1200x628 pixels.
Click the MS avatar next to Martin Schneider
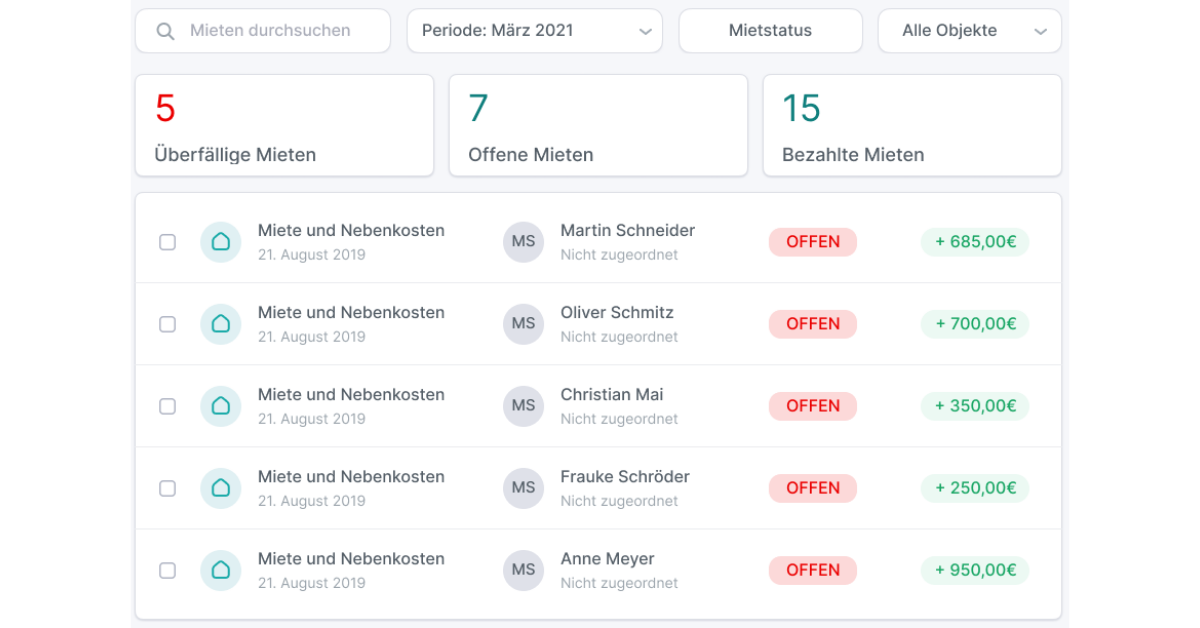(523, 242)
